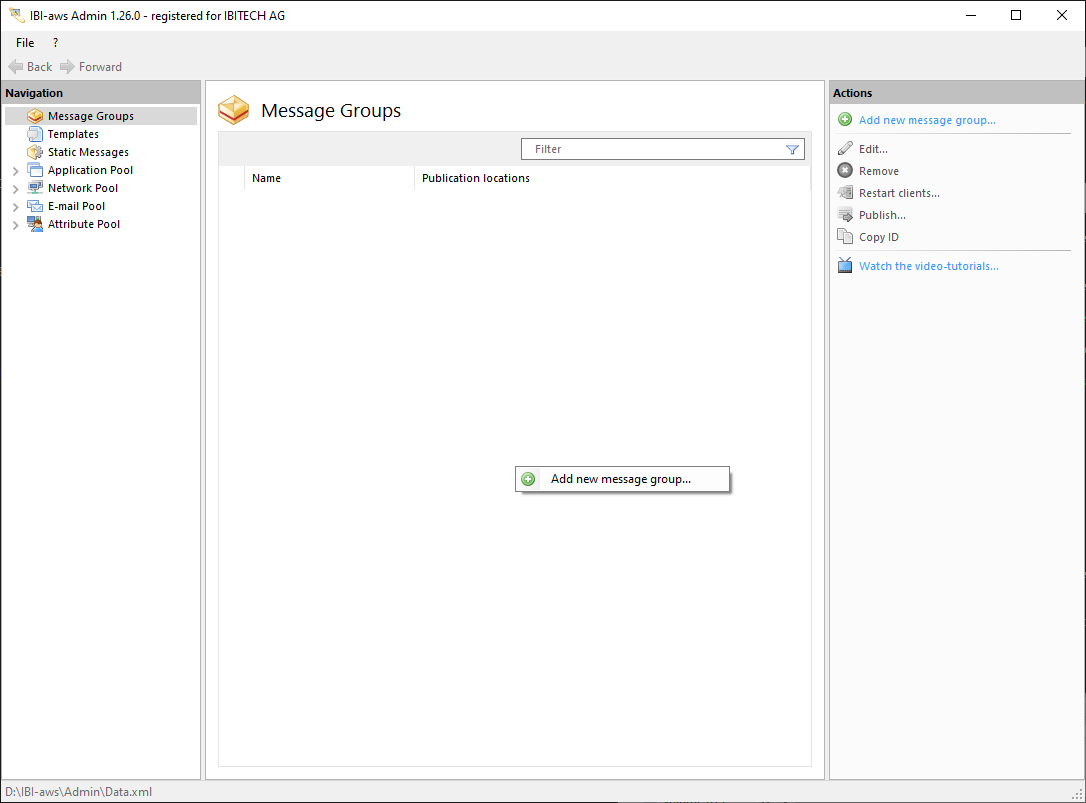1086x803 pixels.
Task: Click the Templates icon in navigation
Action: (x=35, y=134)
